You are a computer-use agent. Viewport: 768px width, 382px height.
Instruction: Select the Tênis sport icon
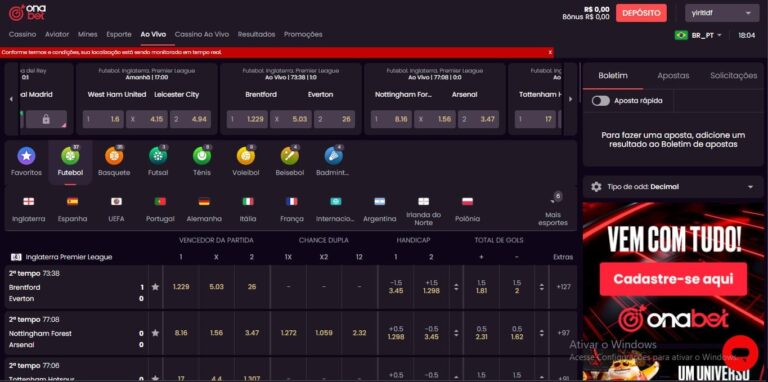(x=202, y=156)
